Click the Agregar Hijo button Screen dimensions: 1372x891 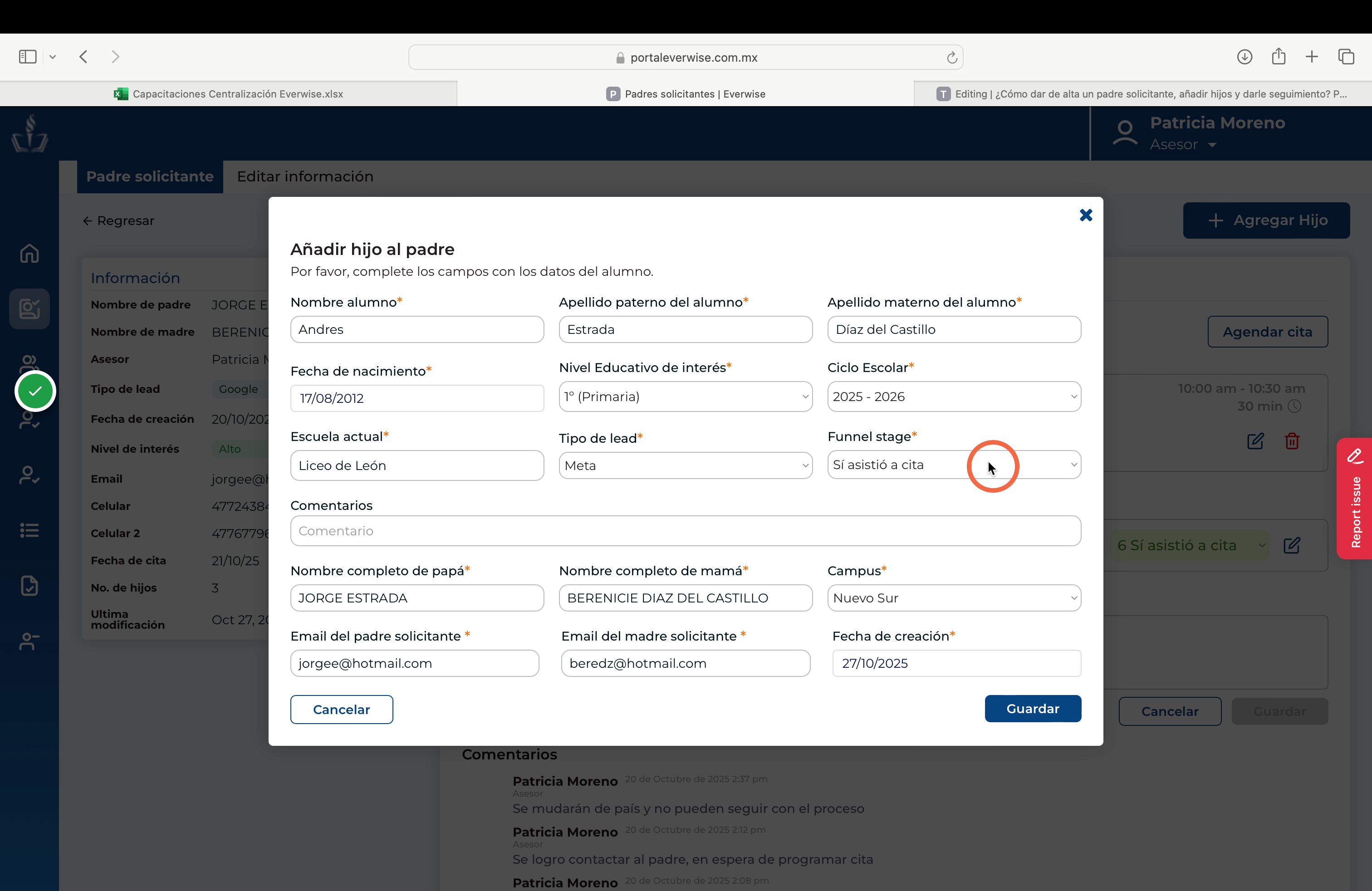(x=1266, y=220)
